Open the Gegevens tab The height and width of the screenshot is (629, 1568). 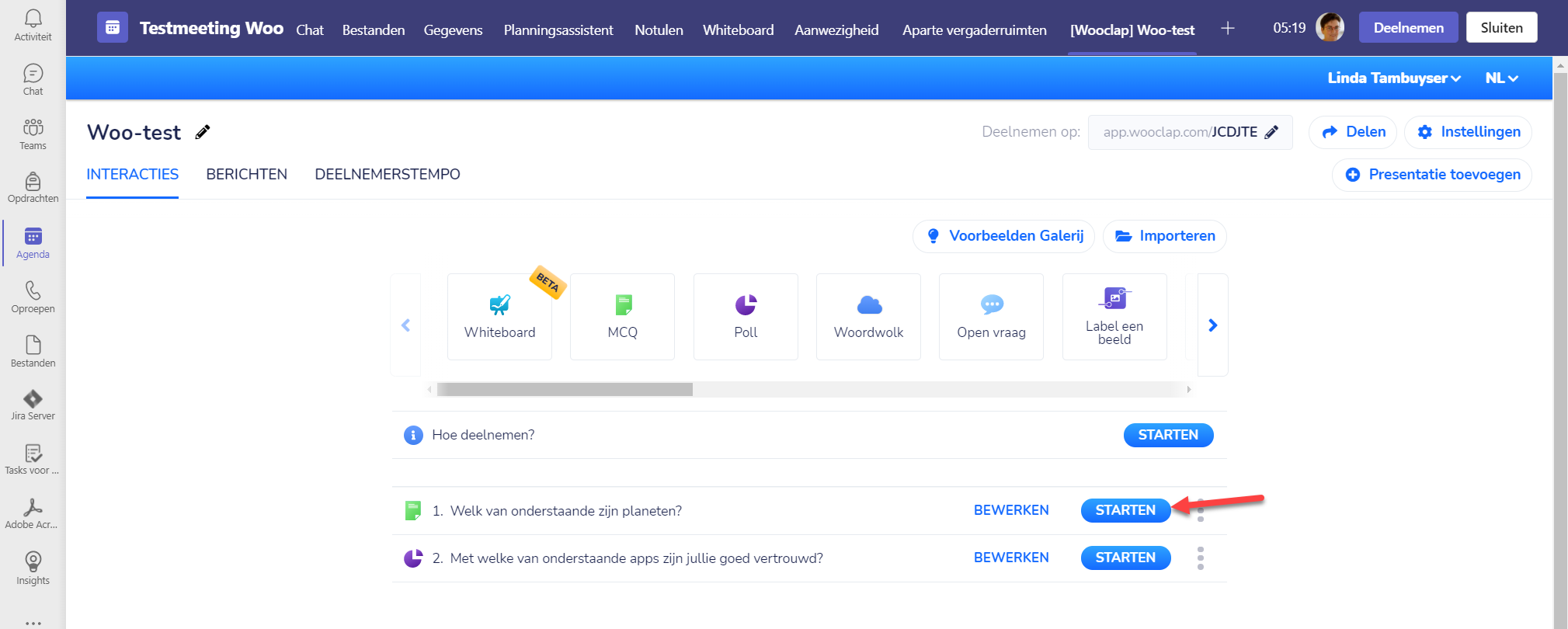pyautogui.click(x=453, y=30)
